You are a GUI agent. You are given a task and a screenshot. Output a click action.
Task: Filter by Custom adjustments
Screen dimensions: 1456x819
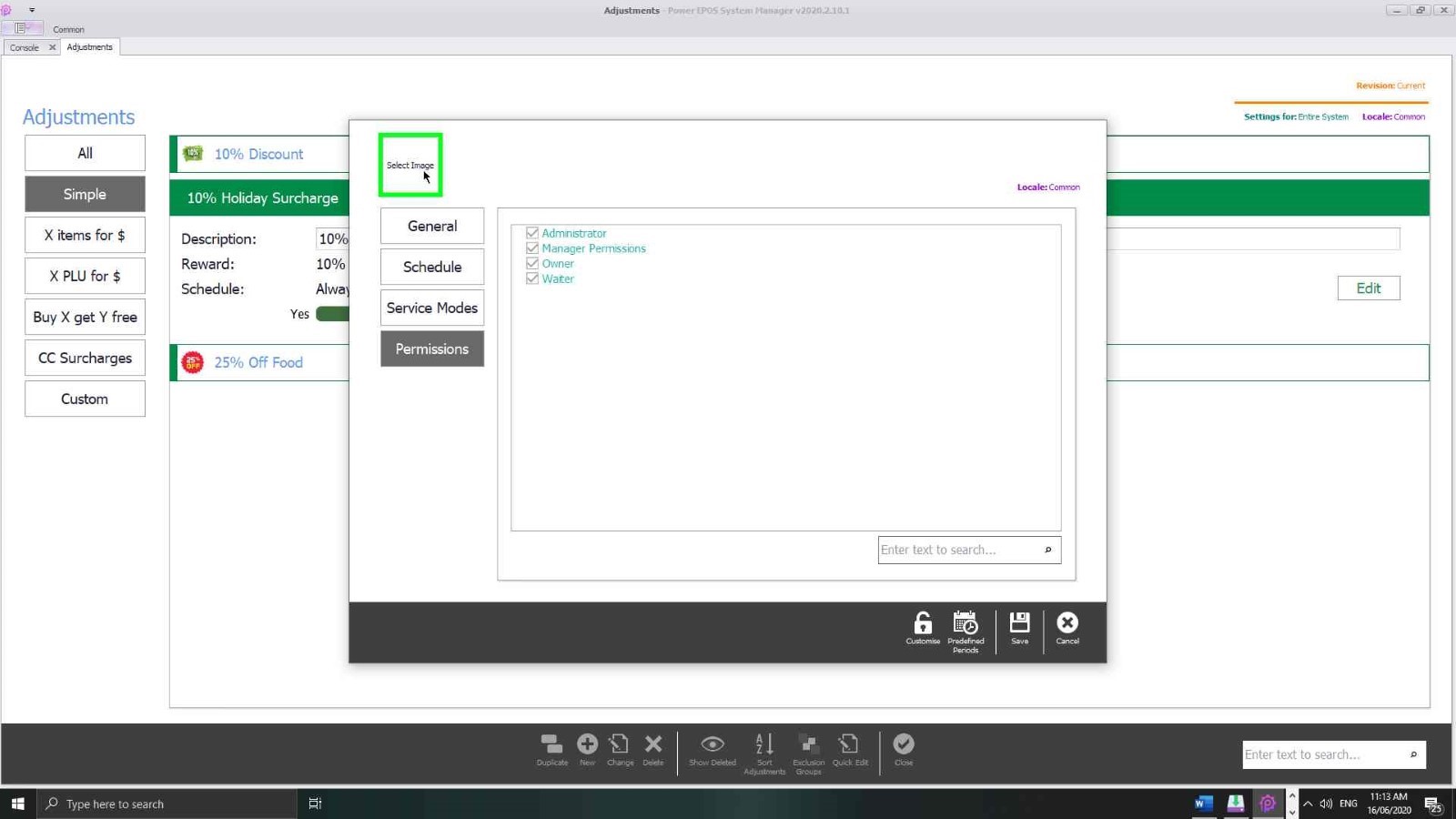click(x=85, y=399)
